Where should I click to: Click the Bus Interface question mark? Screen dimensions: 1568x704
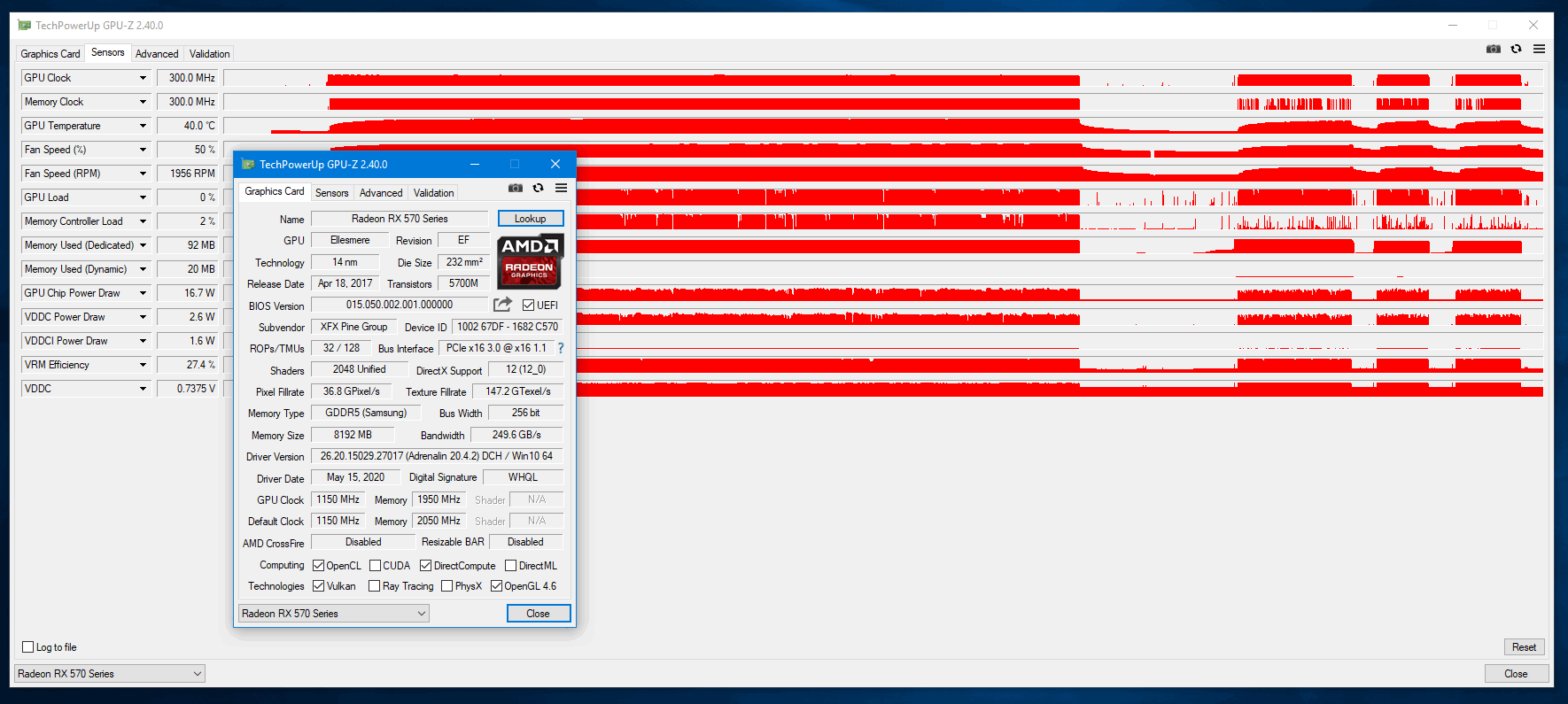coord(560,348)
